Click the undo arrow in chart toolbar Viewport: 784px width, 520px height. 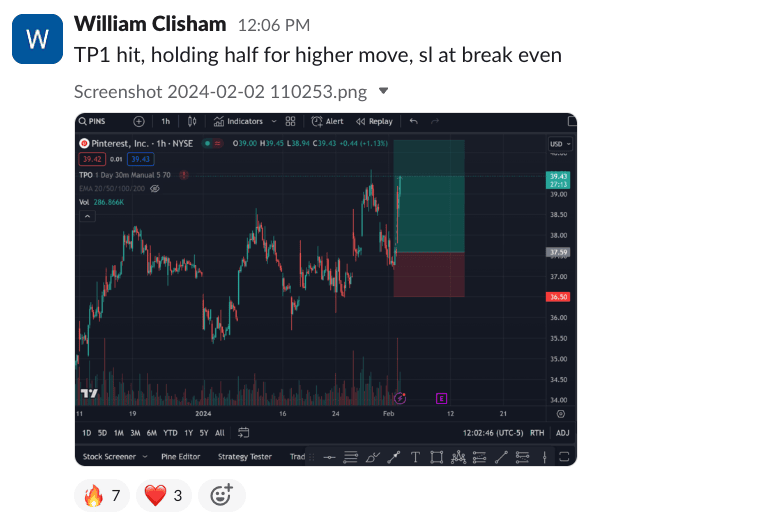414,121
